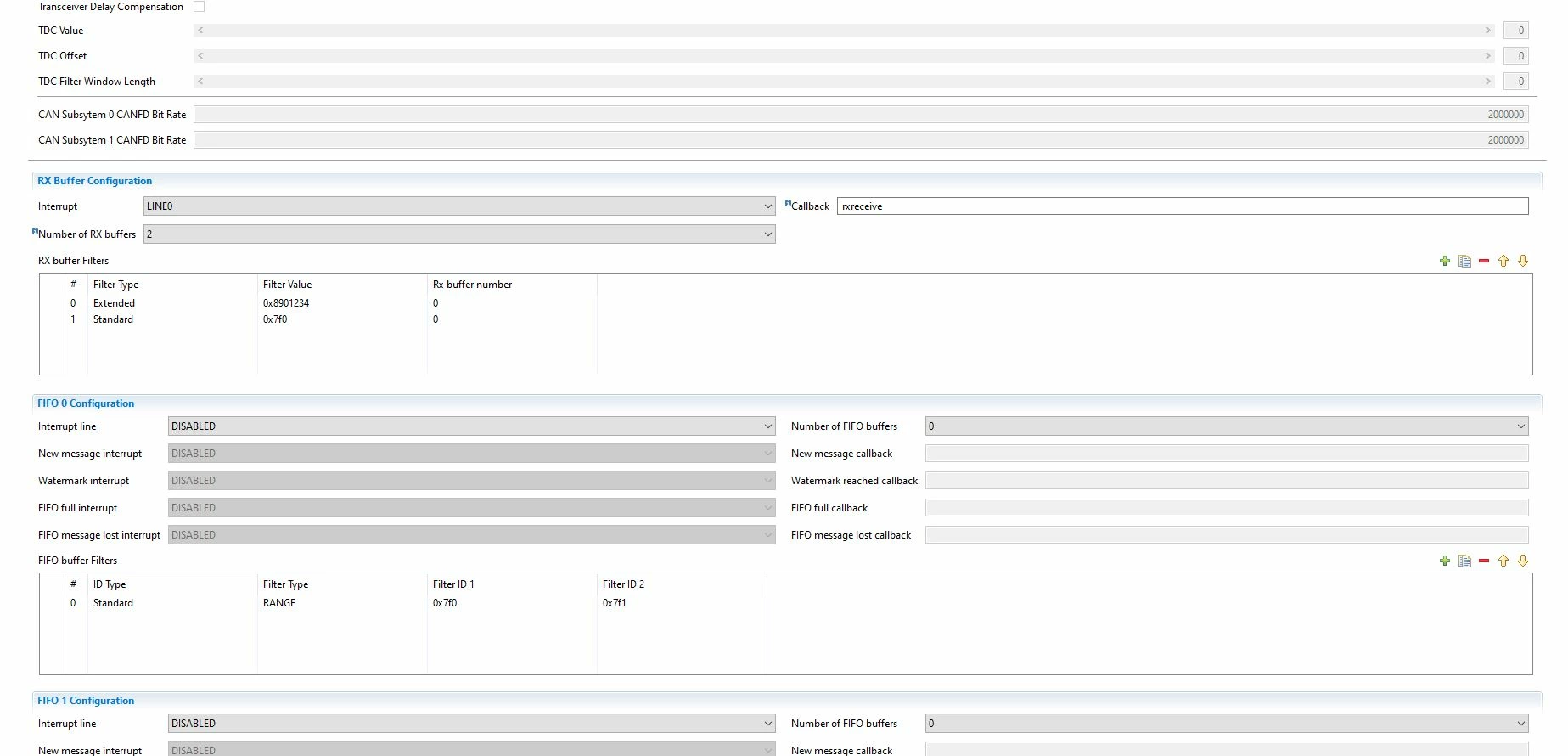Screen dimensions: 1568x756
Task: Click the rxreceive Callback input field
Action: click(x=1183, y=206)
